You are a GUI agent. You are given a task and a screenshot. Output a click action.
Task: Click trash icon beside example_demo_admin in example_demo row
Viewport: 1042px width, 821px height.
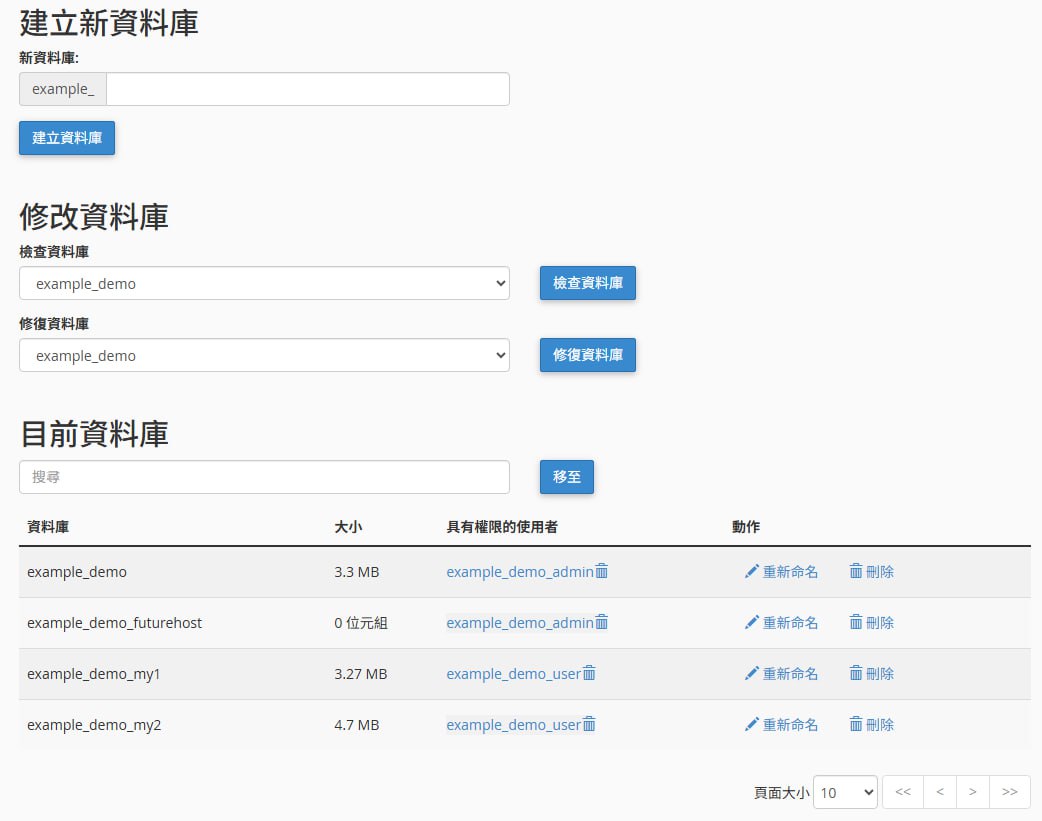(x=602, y=571)
